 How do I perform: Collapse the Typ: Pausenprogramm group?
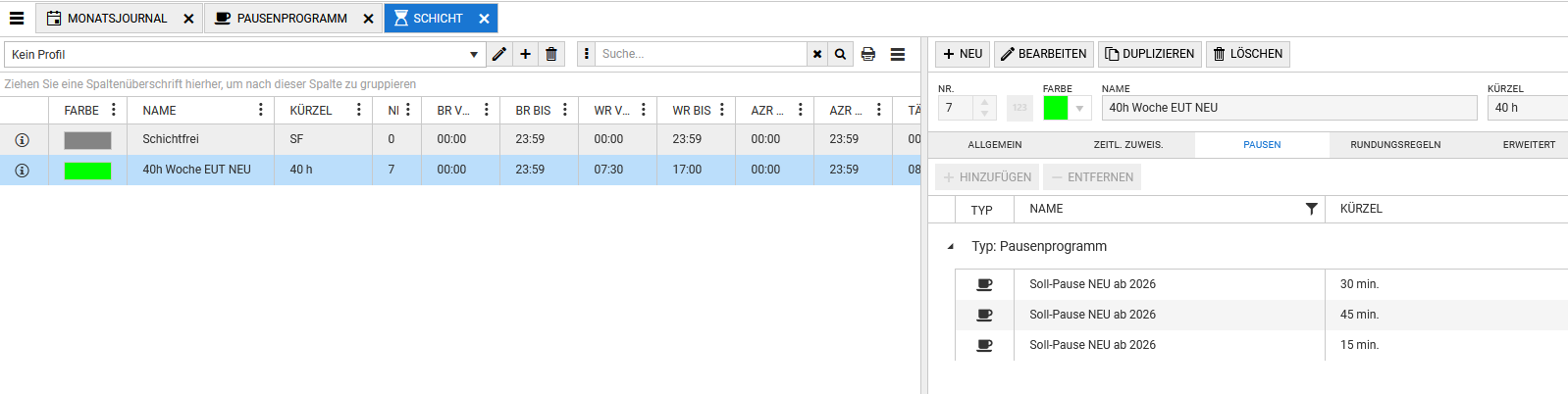click(950, 247)
